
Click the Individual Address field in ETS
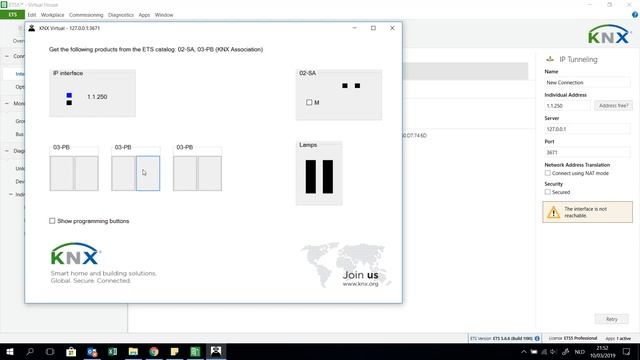click(x=567, y=106)
